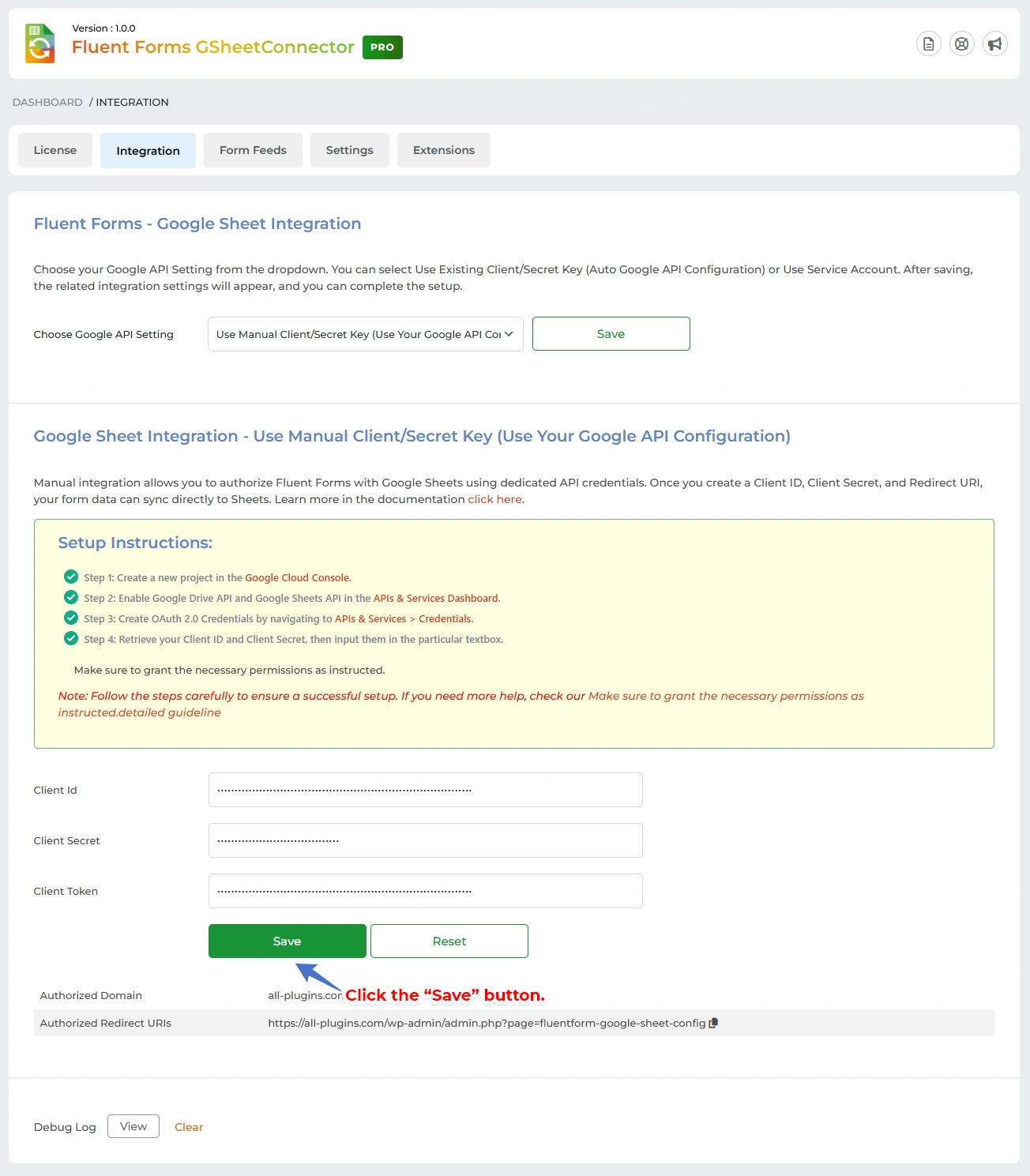Clear the Debug Log
Viewport: 1030px width, 1176px height.
(189, 1127)
